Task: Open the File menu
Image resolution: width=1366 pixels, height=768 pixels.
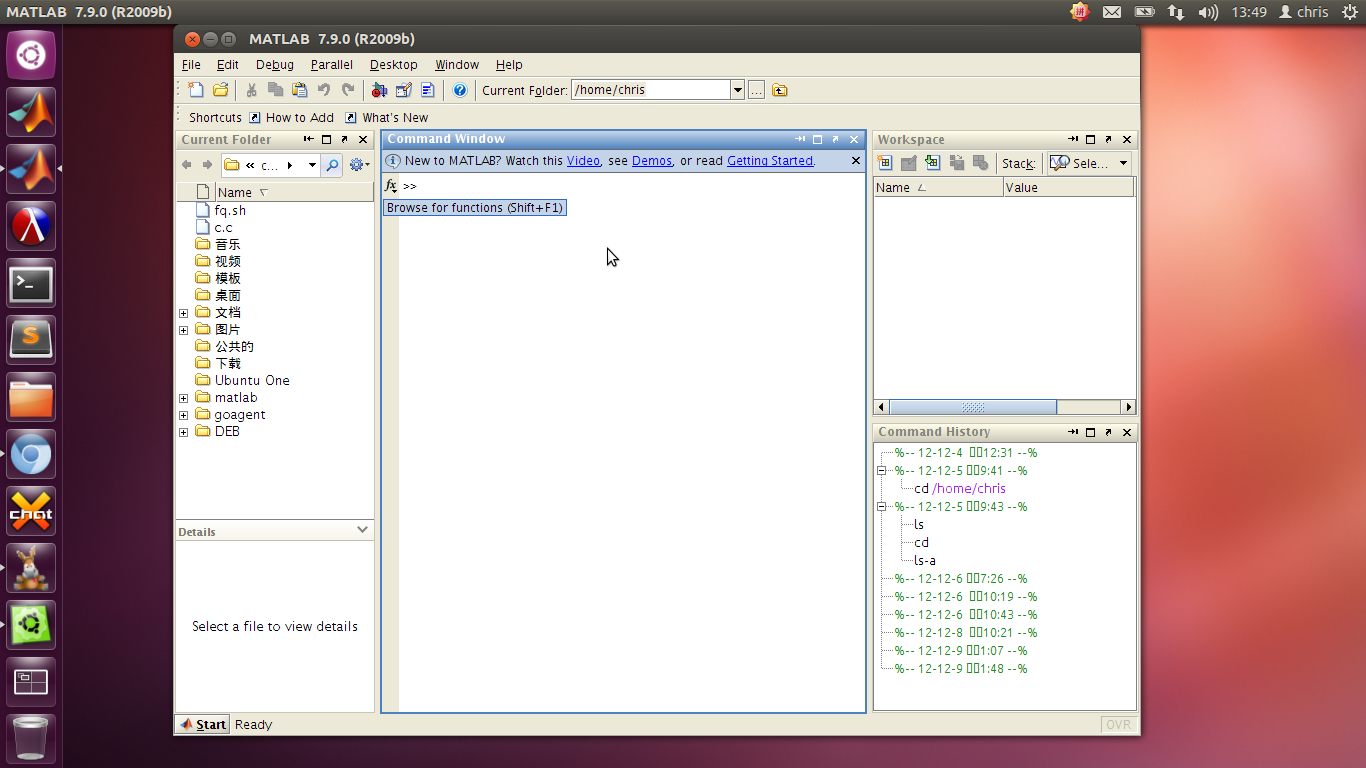Action: tap(191, 65)
